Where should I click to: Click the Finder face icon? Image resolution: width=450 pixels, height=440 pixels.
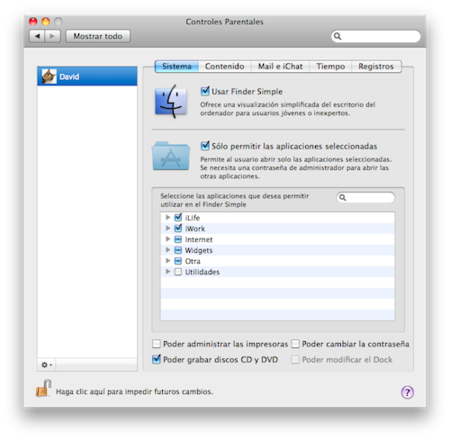(x=171, y=101)
